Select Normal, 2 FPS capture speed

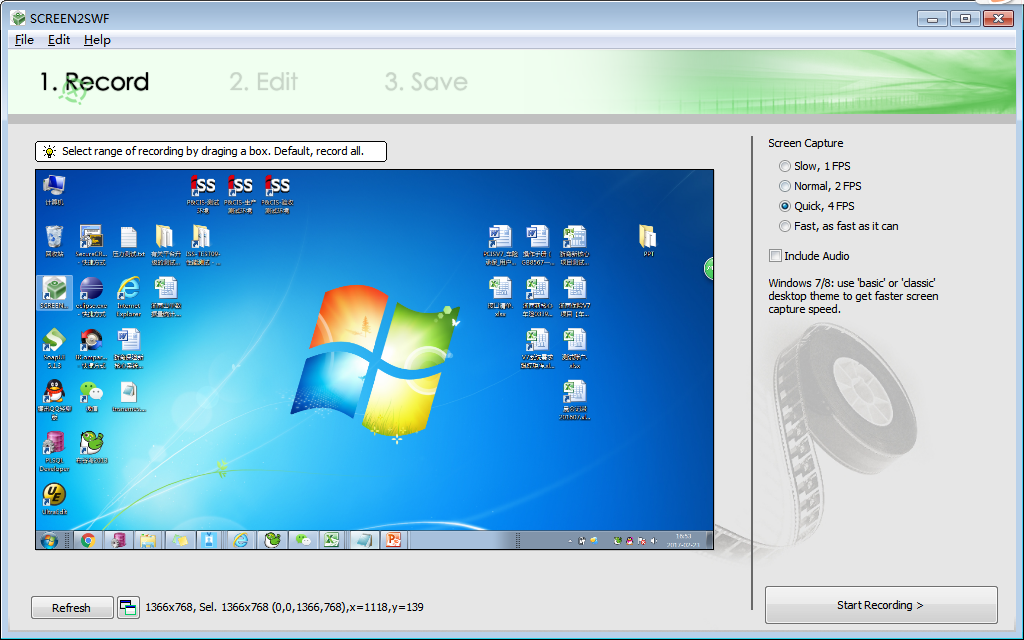click(x=820, y=186)
